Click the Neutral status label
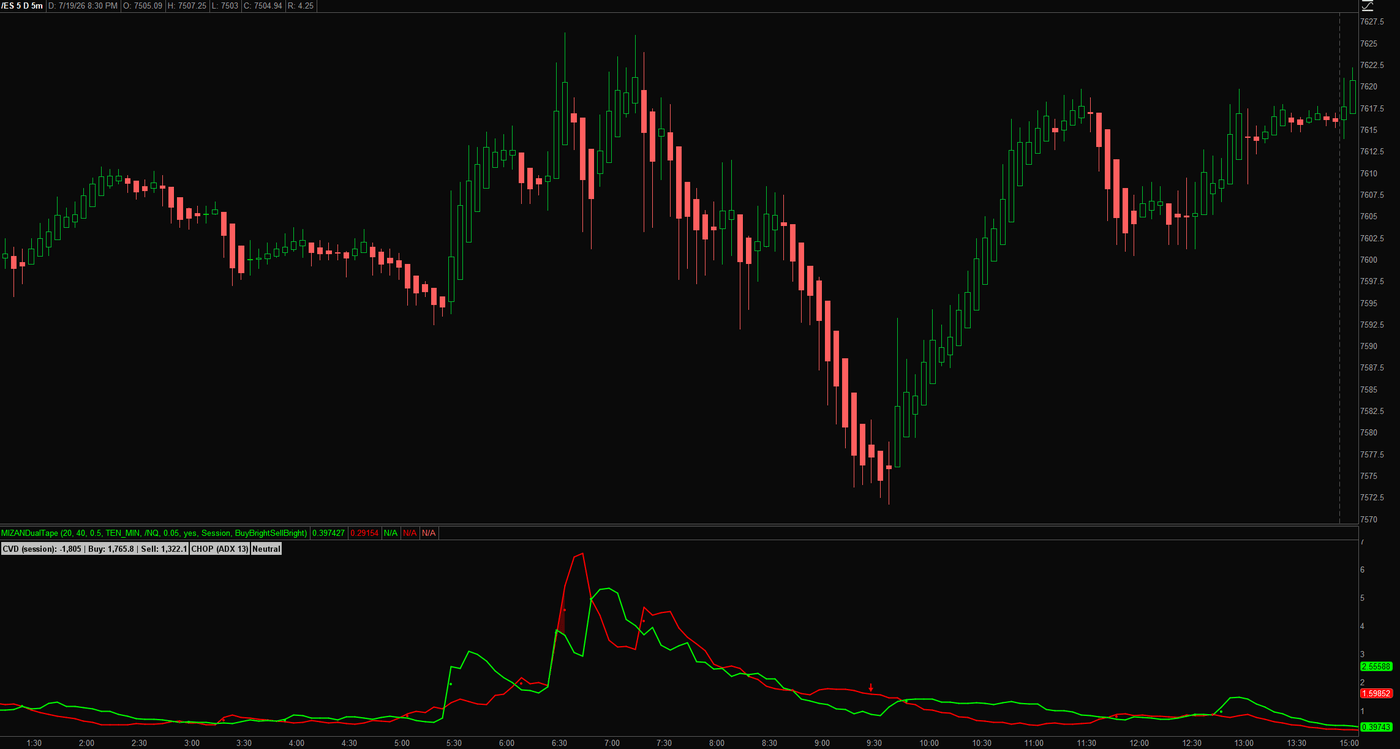This screenshot has height=749, width=1400. [x=266, y=549]
